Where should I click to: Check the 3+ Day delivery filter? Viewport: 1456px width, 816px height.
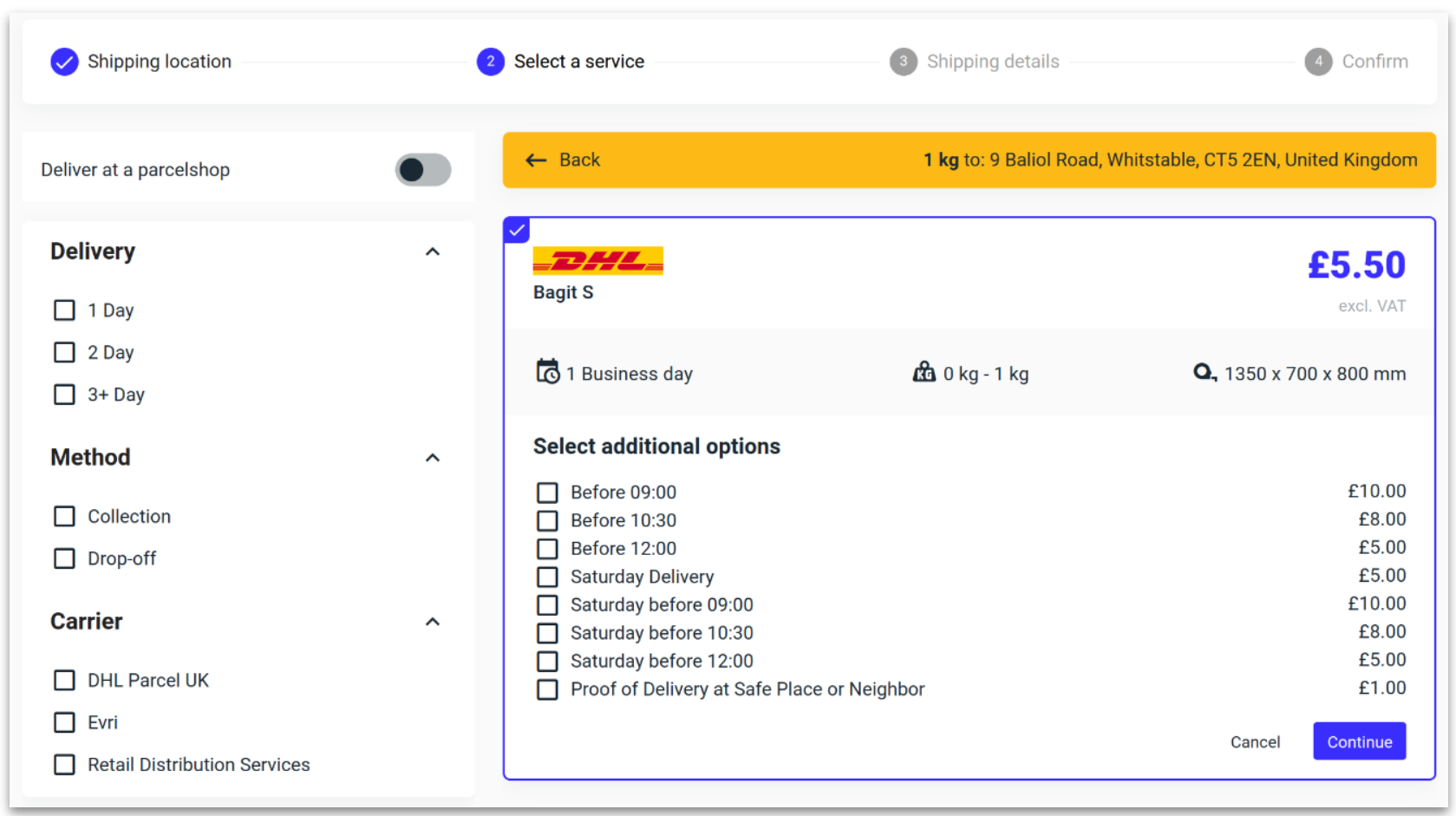tap(64, 395)
